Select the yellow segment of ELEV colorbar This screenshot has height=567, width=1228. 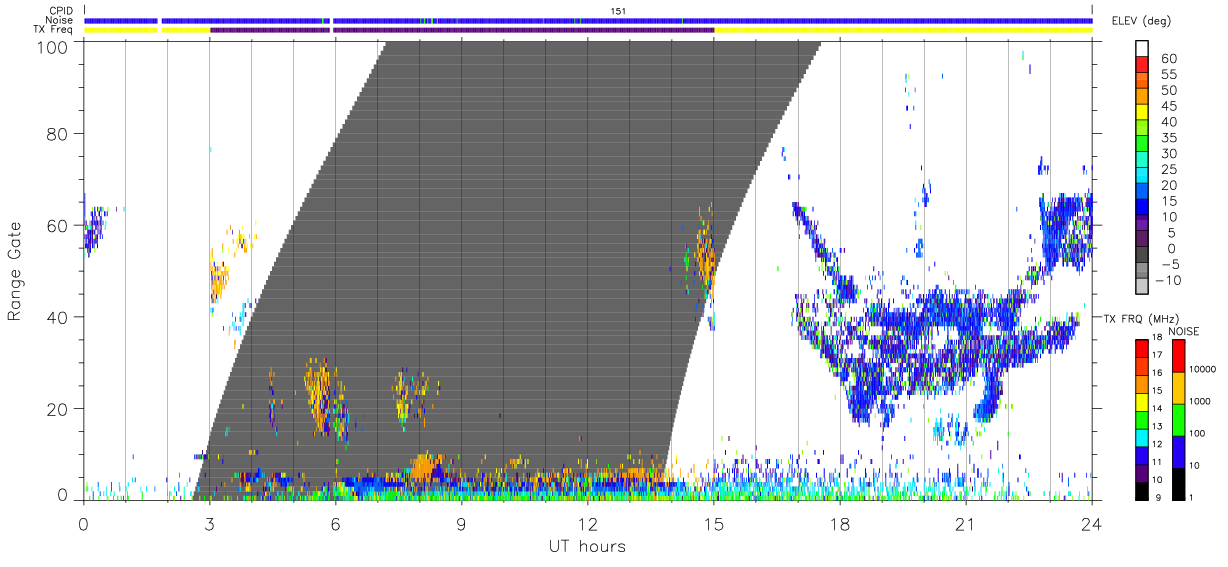[x=1143, y=113]
